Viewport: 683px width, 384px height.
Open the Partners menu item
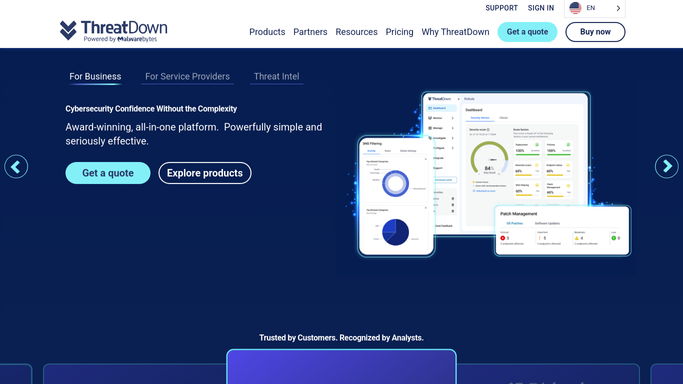pyautogui.click(x=310, y=32)
